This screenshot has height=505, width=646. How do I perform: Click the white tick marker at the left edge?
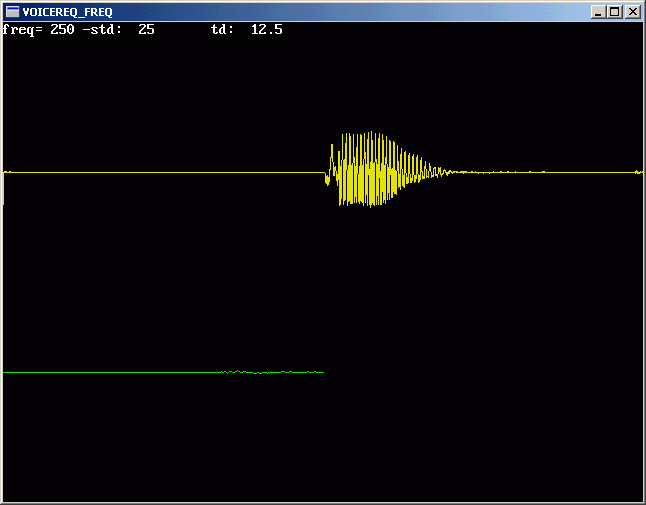3,190
